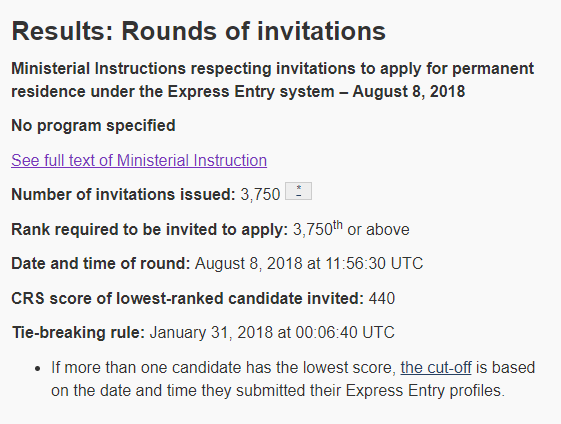
Task: Click the "Number of invitations issued:" label
Action: [x=123, y=194]
